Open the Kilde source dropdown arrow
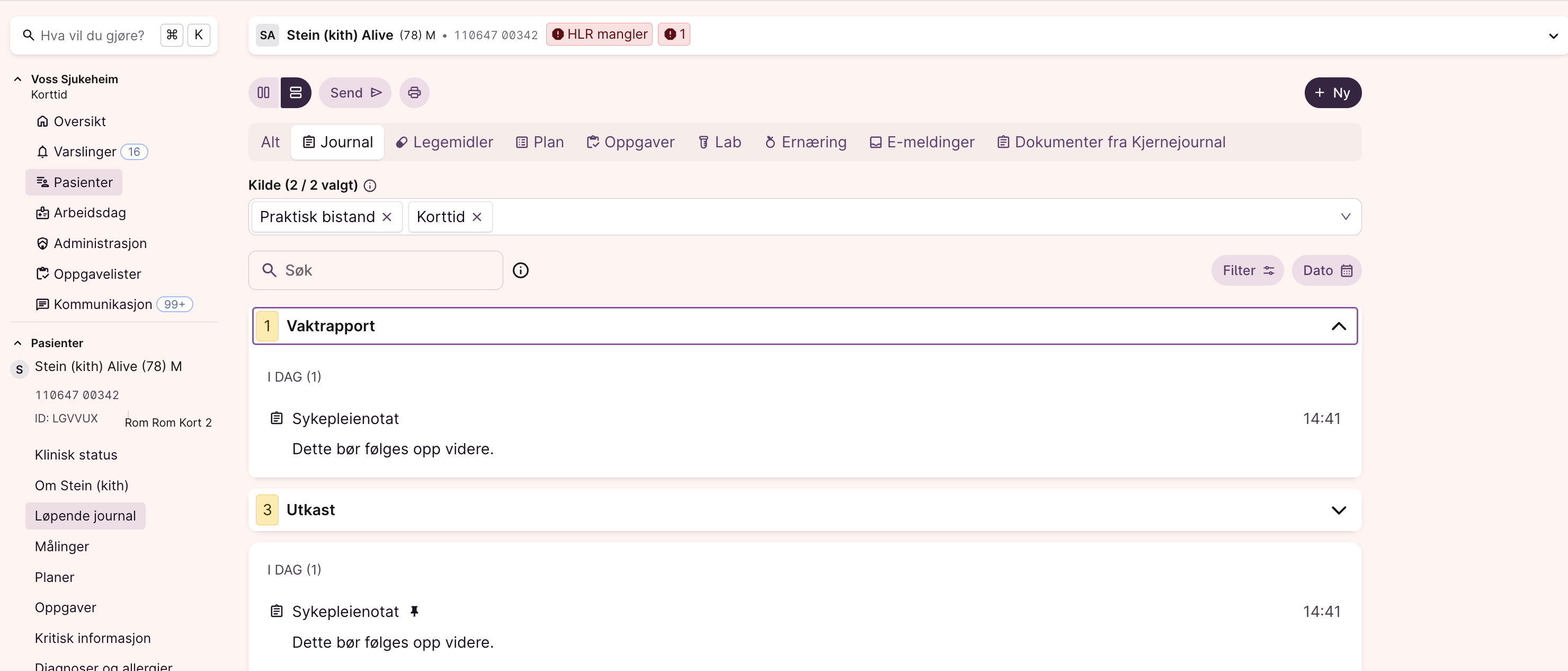Viewport: 1568px width, 671px height. click(1346, 217)
